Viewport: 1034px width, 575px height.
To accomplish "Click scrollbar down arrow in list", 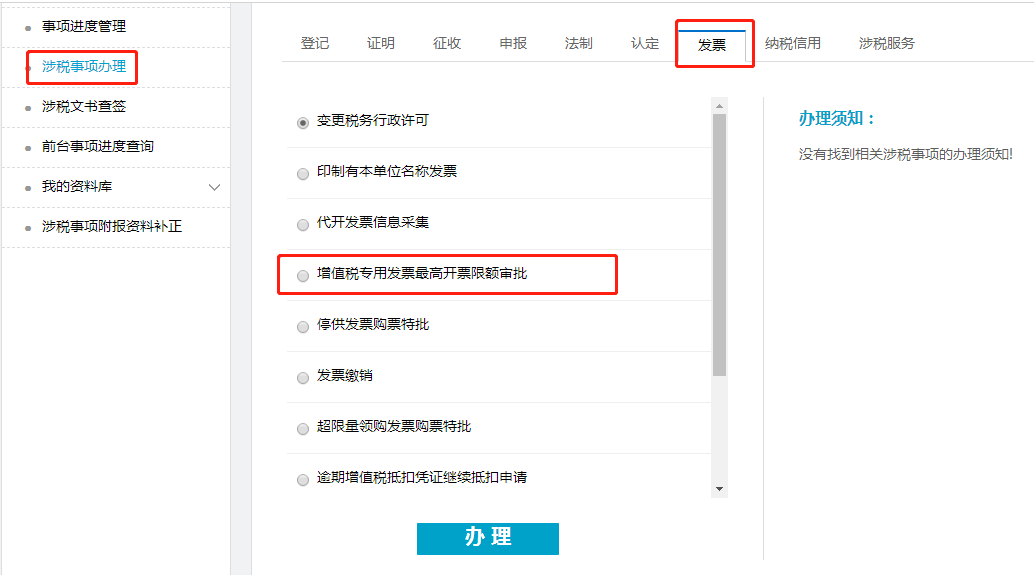I will click(x=719, y=489).
